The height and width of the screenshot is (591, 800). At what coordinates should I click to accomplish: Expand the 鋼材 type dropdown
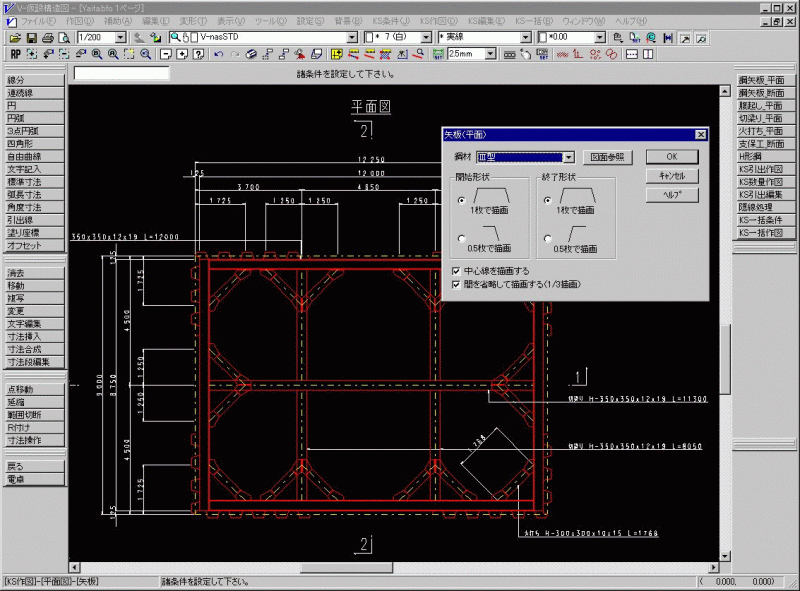(x=568, y=157)
